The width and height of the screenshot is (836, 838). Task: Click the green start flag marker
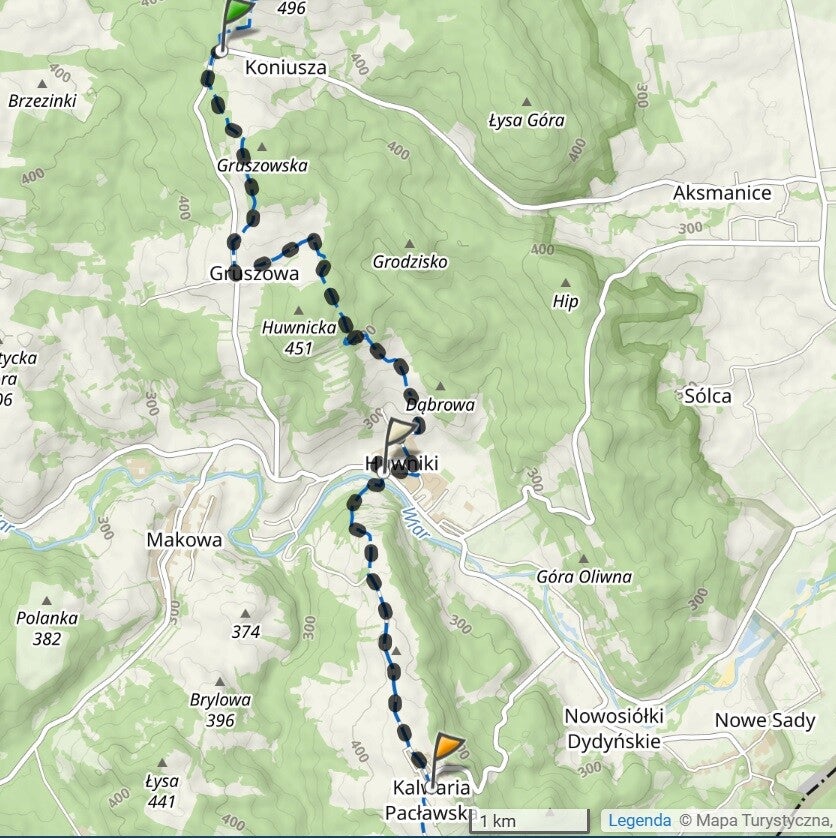tap(236, 14)
